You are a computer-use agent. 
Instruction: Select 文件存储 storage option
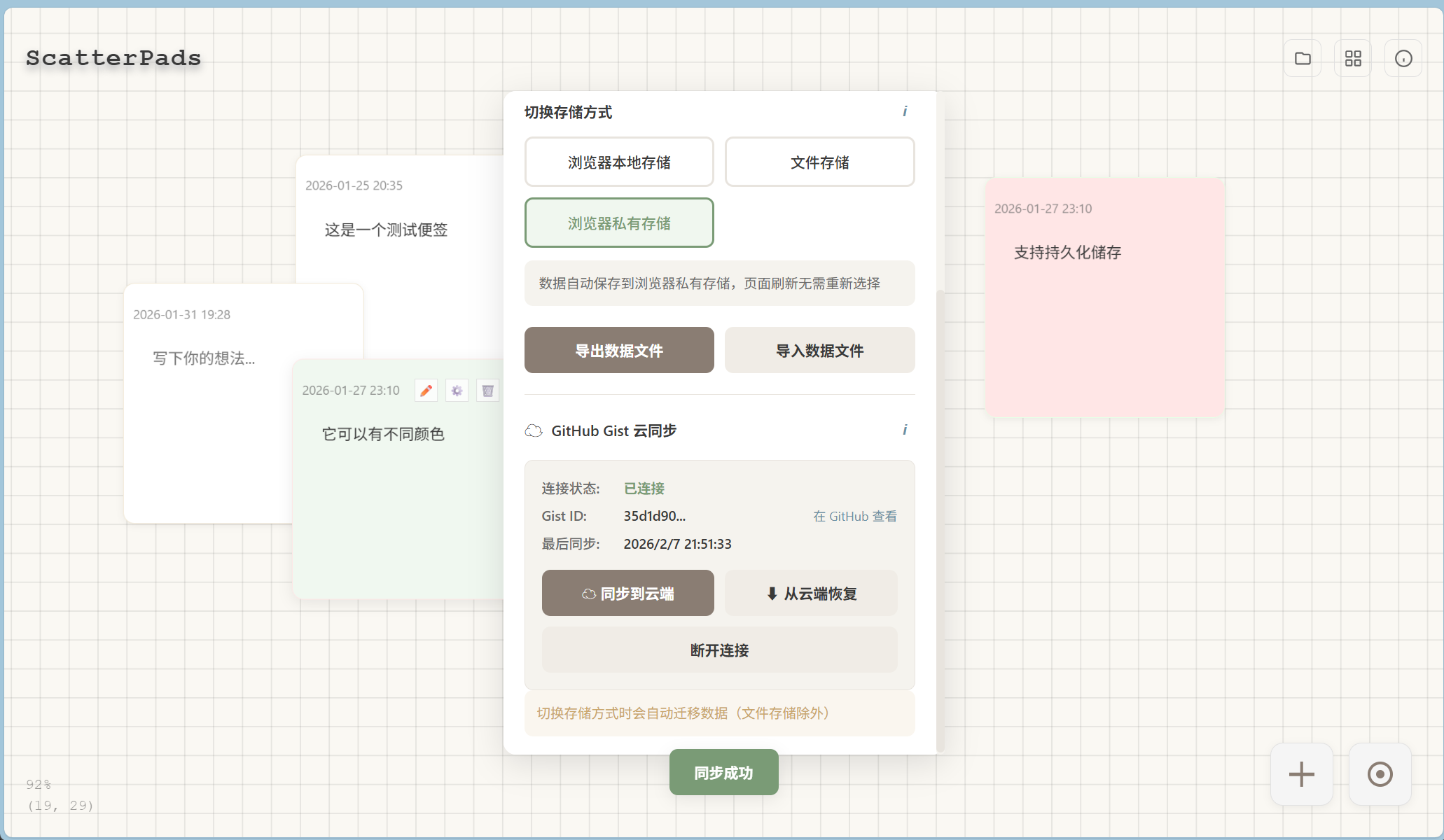click(x=819, y=162)
